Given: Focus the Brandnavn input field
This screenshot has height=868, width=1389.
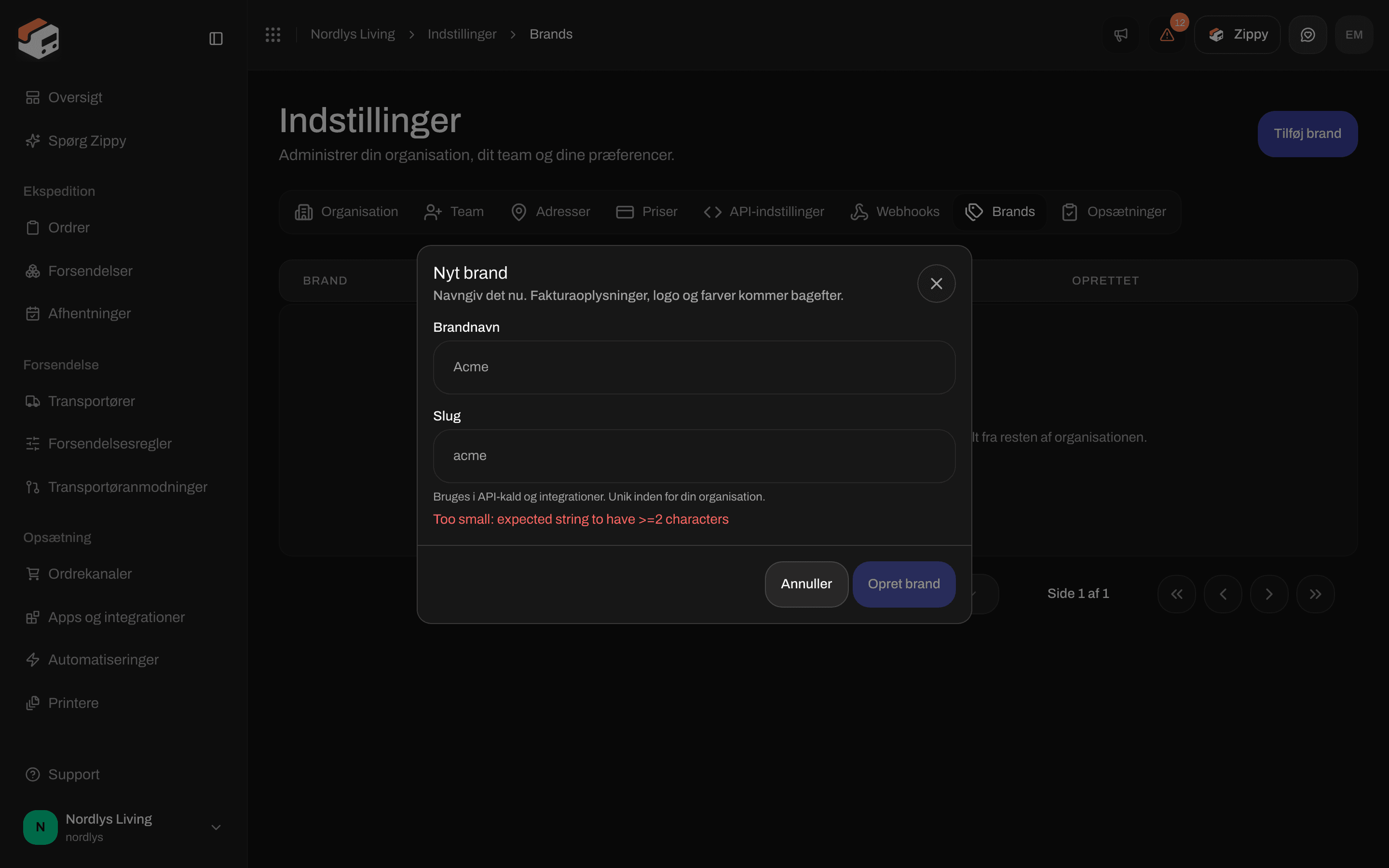Looking at the screenshot, I should pyautogui.click(x=694, y=367).
